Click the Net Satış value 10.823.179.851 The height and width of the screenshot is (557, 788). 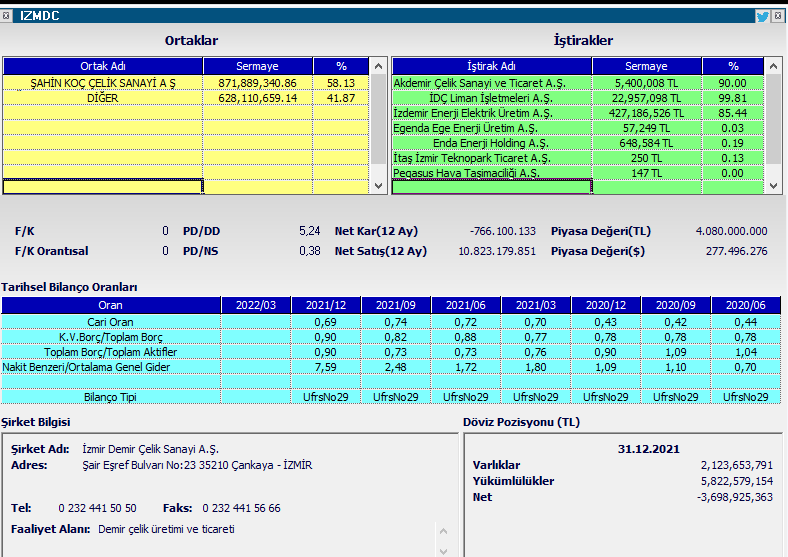point(497,251)
